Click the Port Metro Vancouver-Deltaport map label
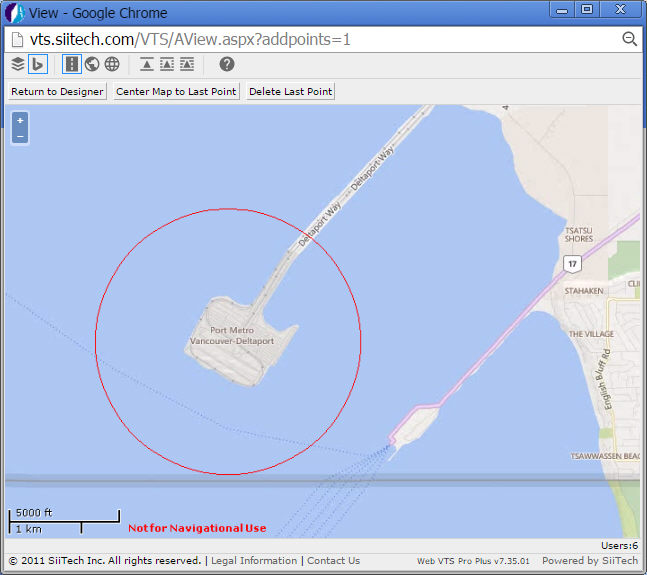The image size is (647, 575). (x=231, y=336)
